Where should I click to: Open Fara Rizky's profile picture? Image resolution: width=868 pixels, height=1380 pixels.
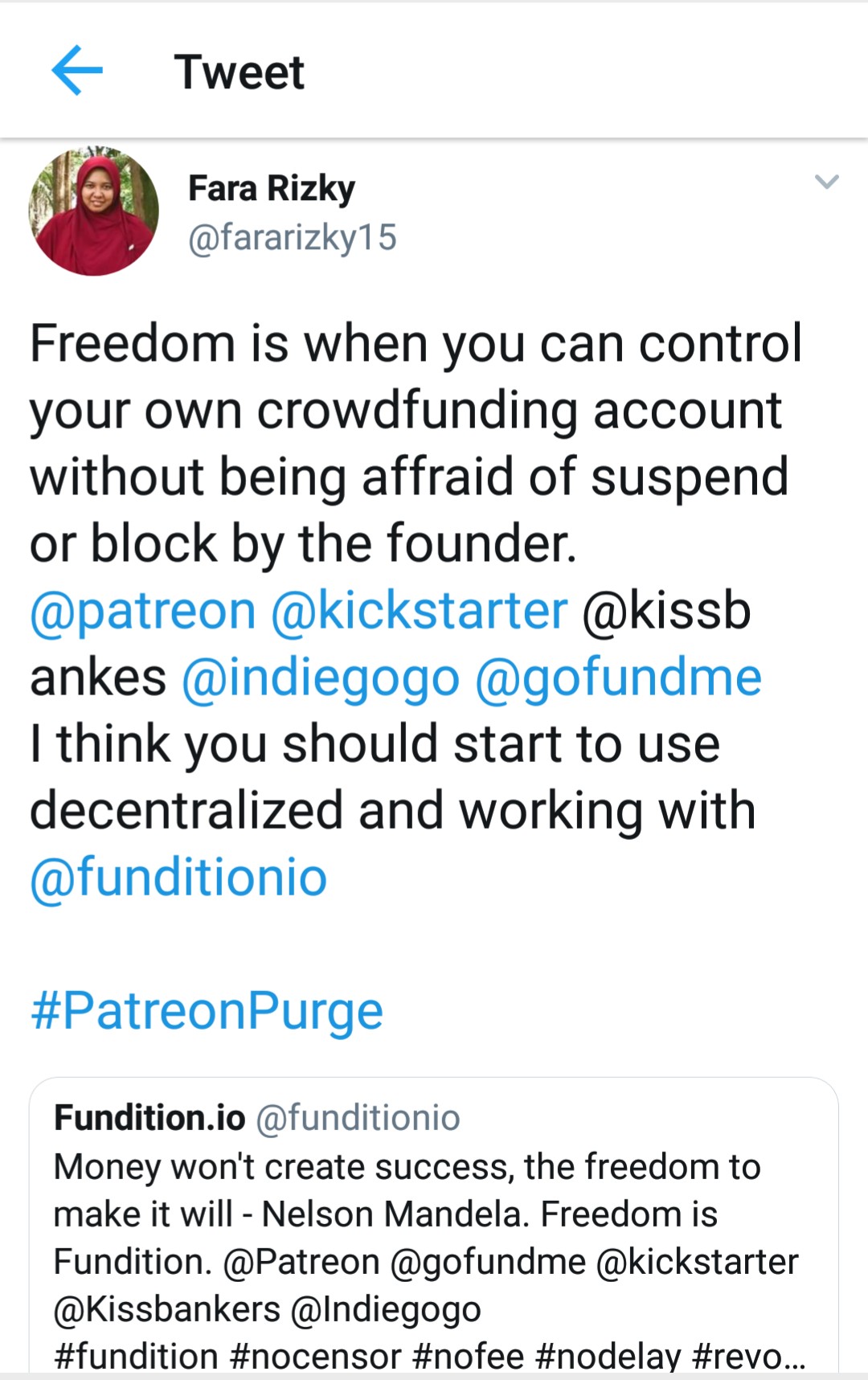pyautogui.click(x=93, y=211)
